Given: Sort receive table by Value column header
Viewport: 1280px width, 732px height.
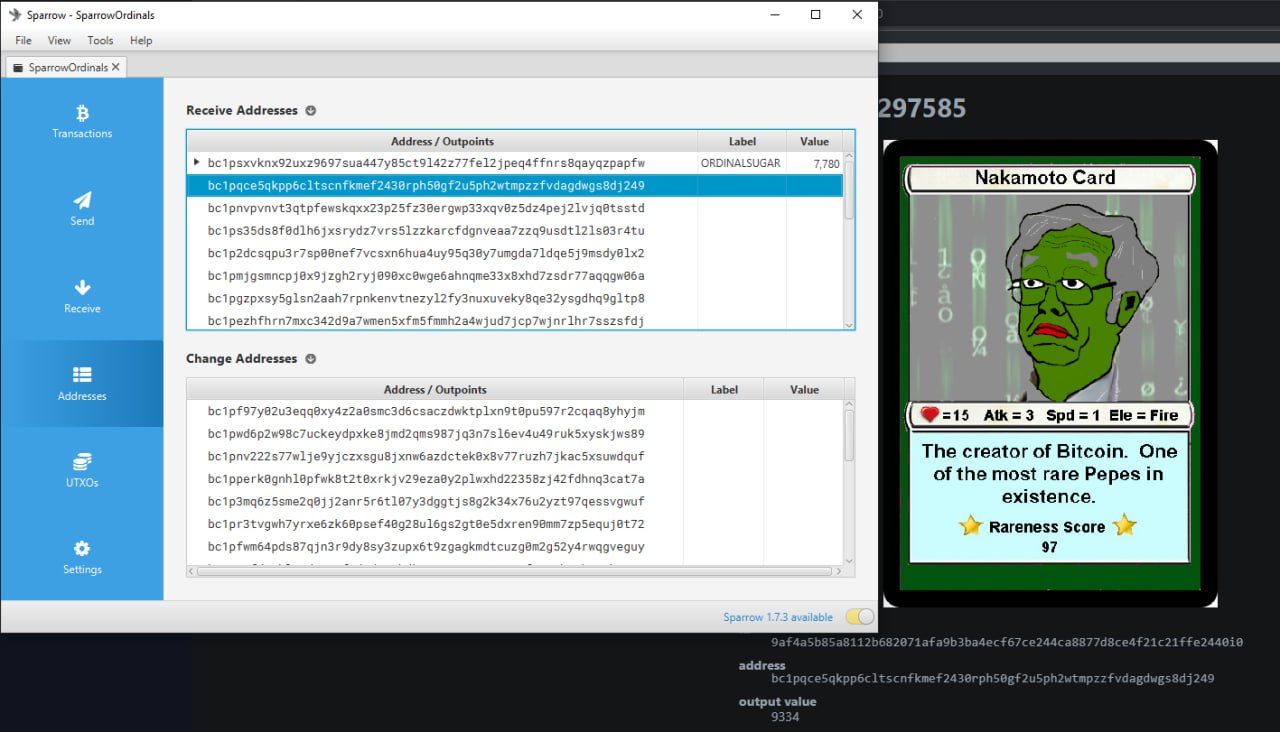Looking at the screenshot, I should click(815, 141).
